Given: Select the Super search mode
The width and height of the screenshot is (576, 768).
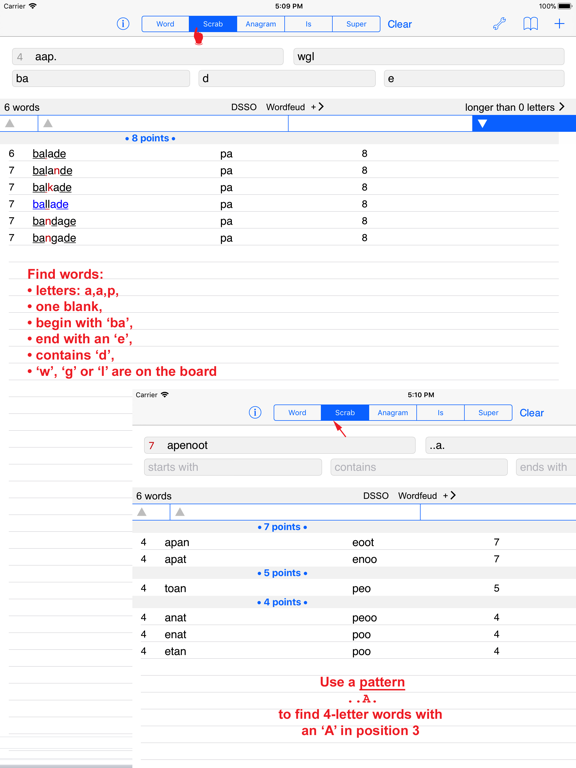Looking at the screenshot, I should tap(356, 24).
